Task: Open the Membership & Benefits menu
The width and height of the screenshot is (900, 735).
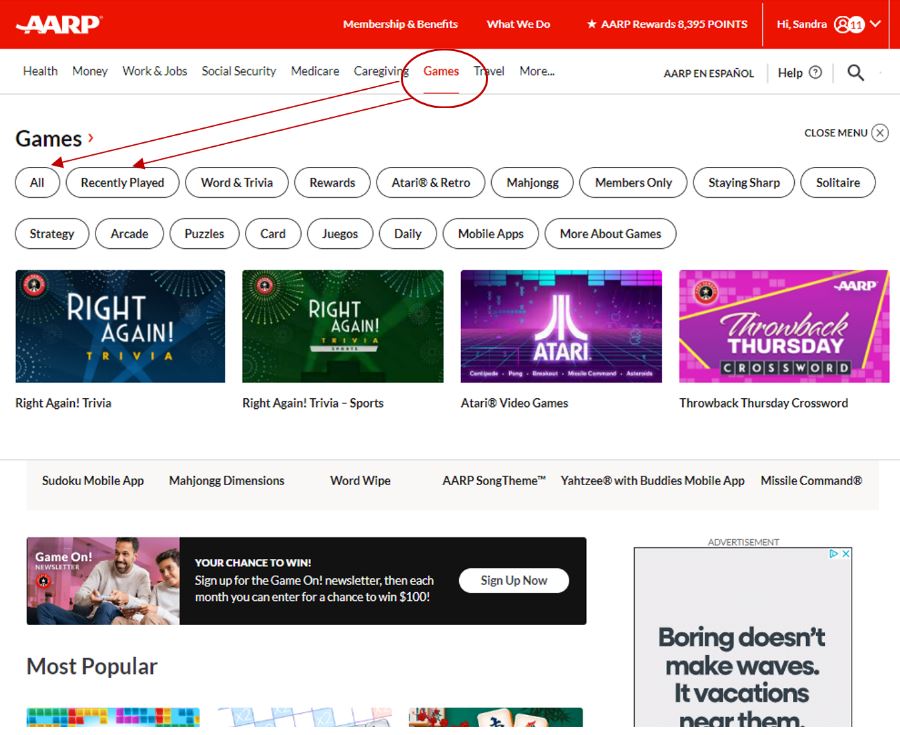Action: coord(400,24)
